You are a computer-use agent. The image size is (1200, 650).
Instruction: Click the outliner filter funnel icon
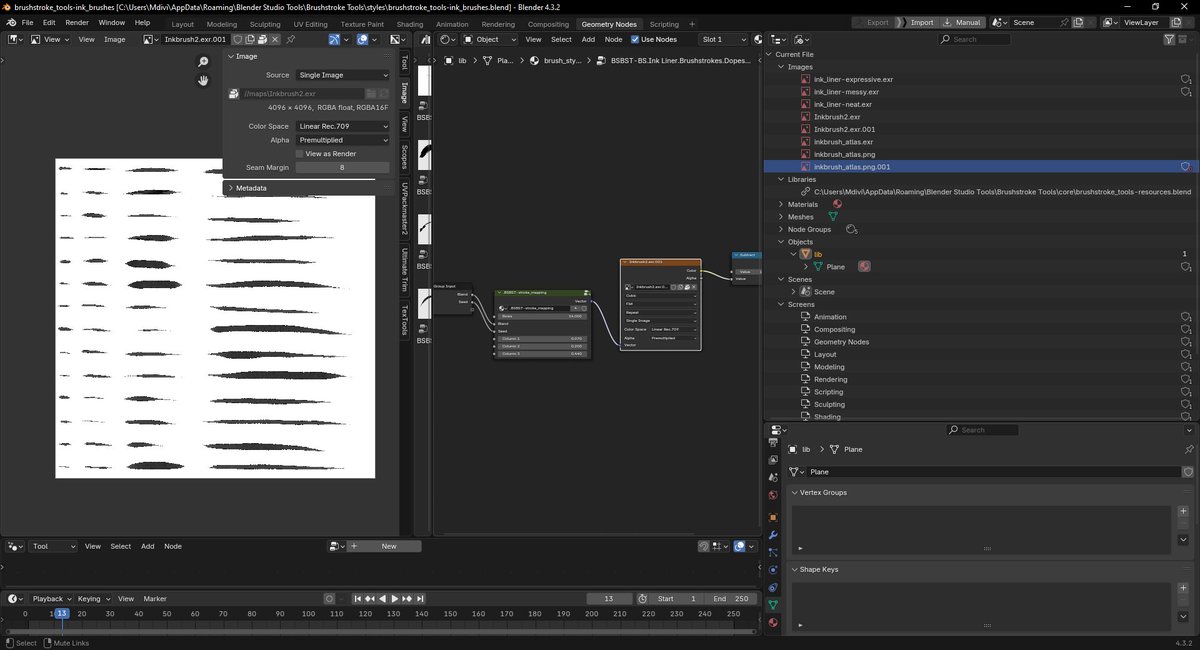pos(1170,39)
